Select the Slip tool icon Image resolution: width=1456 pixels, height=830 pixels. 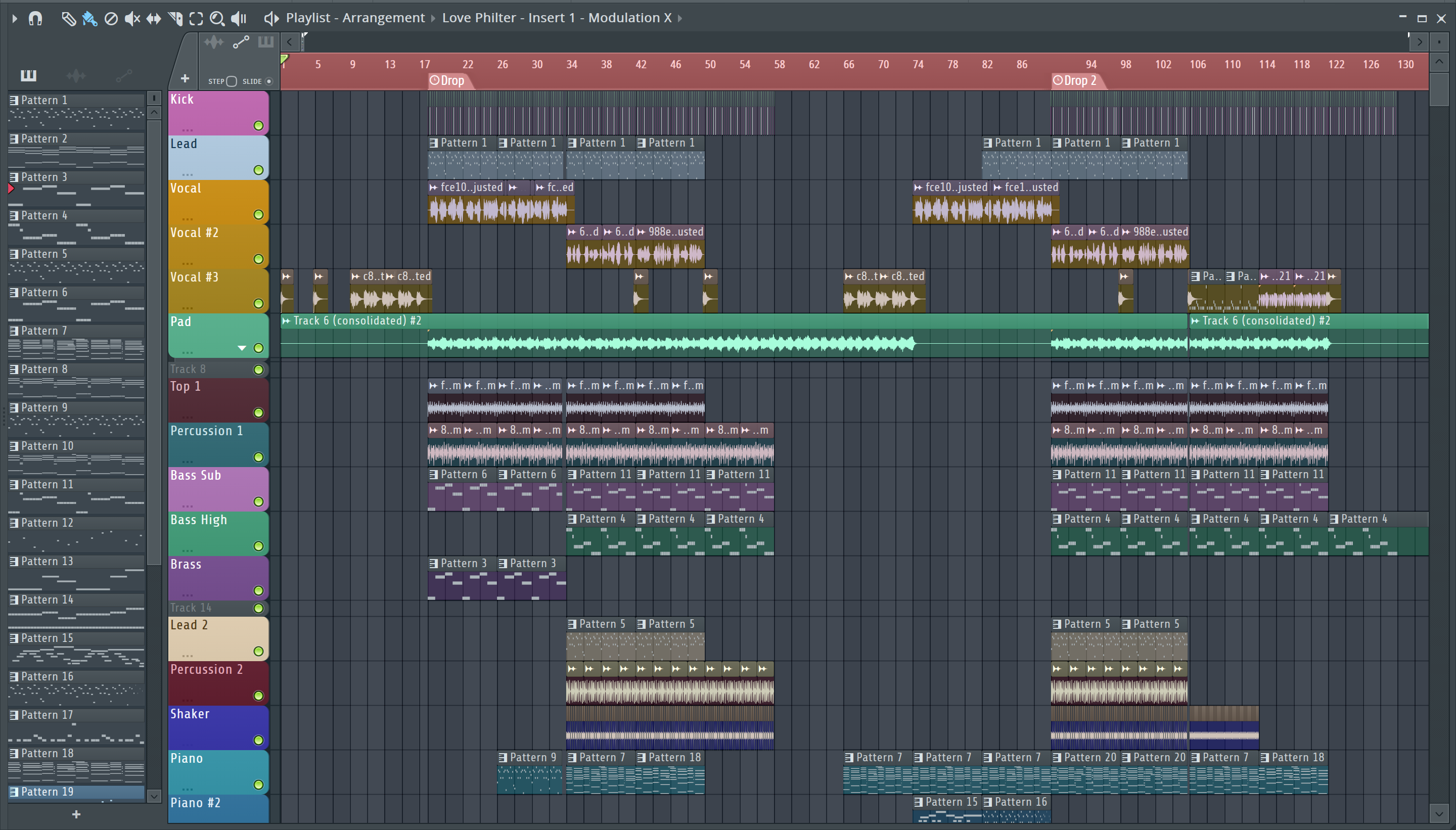[153, 18]
